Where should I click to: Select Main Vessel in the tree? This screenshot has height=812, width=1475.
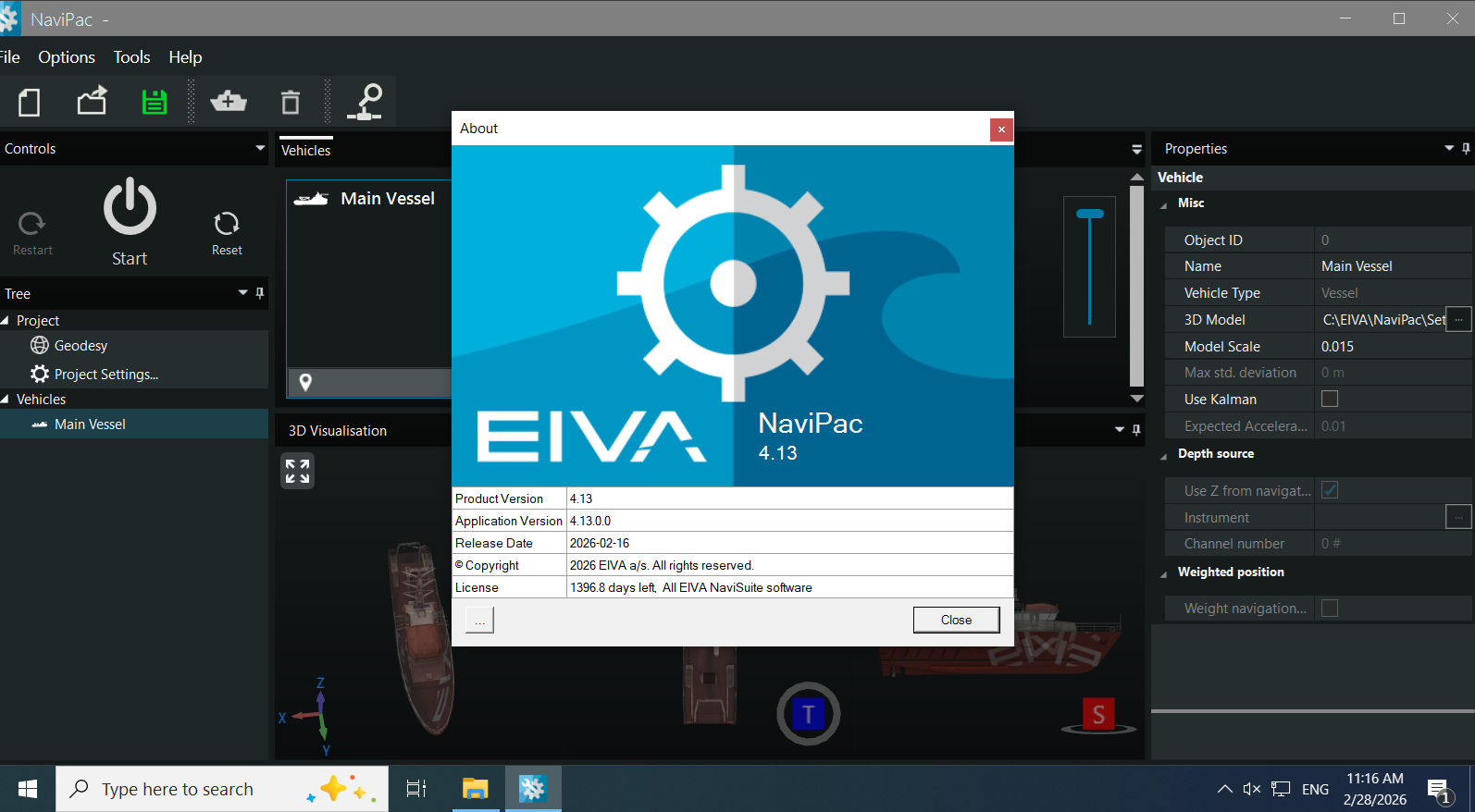click(x=134, y=424)
